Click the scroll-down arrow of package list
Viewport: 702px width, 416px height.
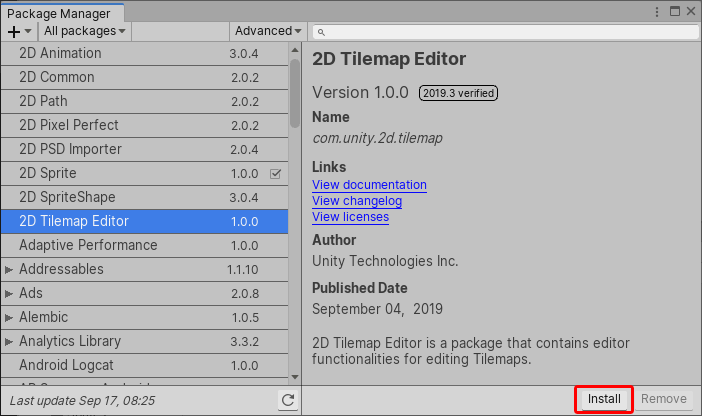pos(295,376)
